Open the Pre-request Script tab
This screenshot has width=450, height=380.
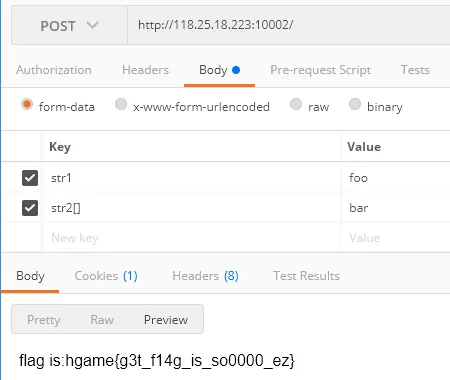tap(321, 70)
